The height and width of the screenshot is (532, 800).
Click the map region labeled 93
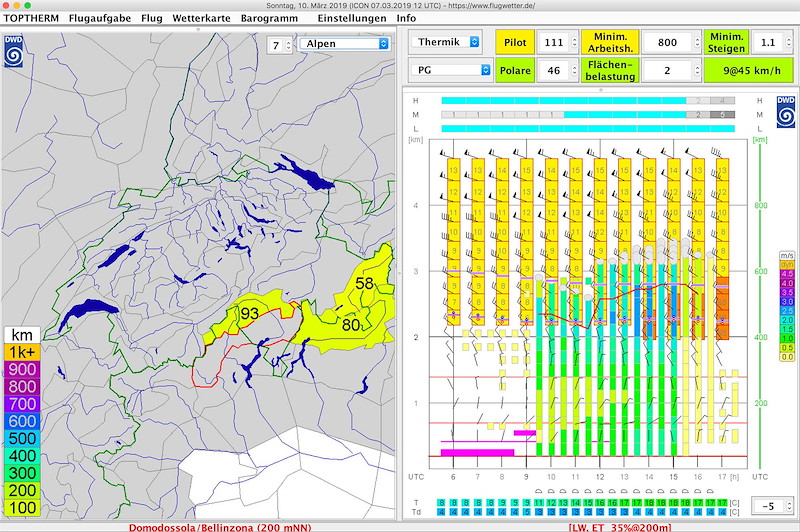coord(249,313)
